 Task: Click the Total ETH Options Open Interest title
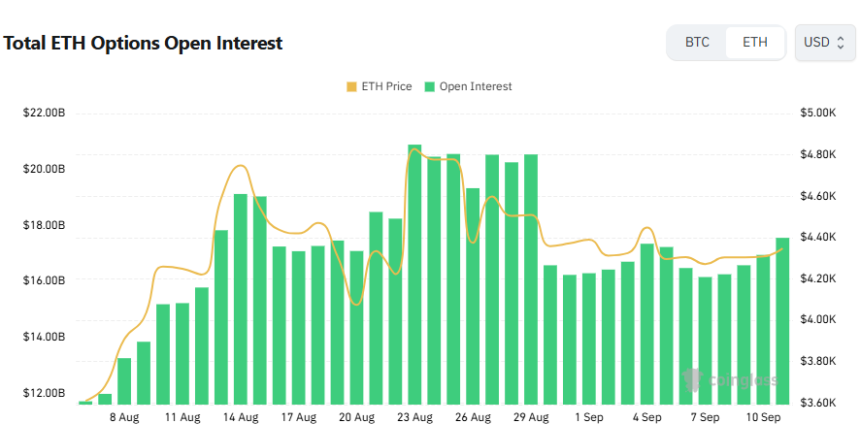coord(143,43)
